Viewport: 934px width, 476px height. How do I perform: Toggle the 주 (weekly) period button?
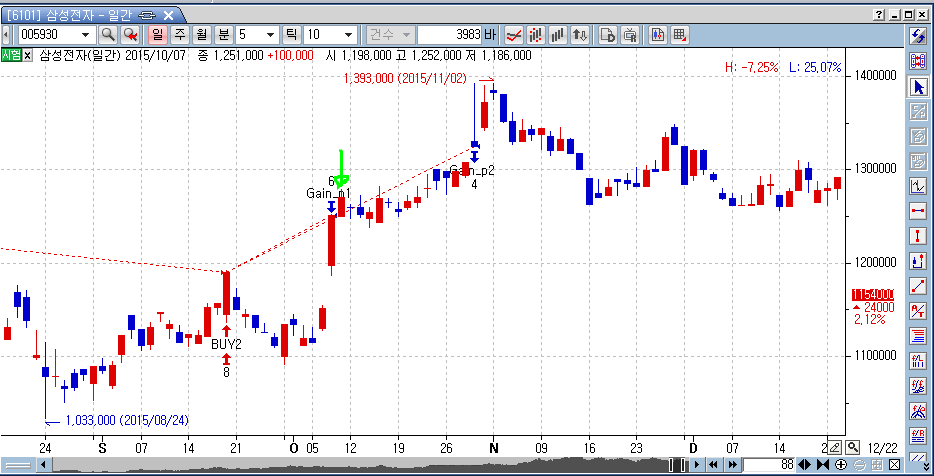tap(180, 35)
